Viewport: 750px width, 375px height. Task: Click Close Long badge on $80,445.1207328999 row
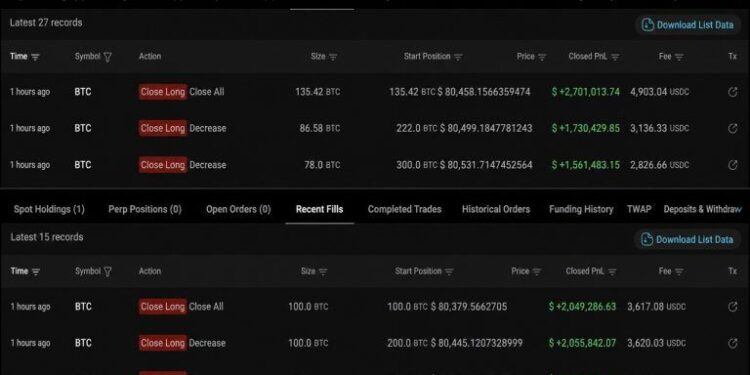coord(163,343)
